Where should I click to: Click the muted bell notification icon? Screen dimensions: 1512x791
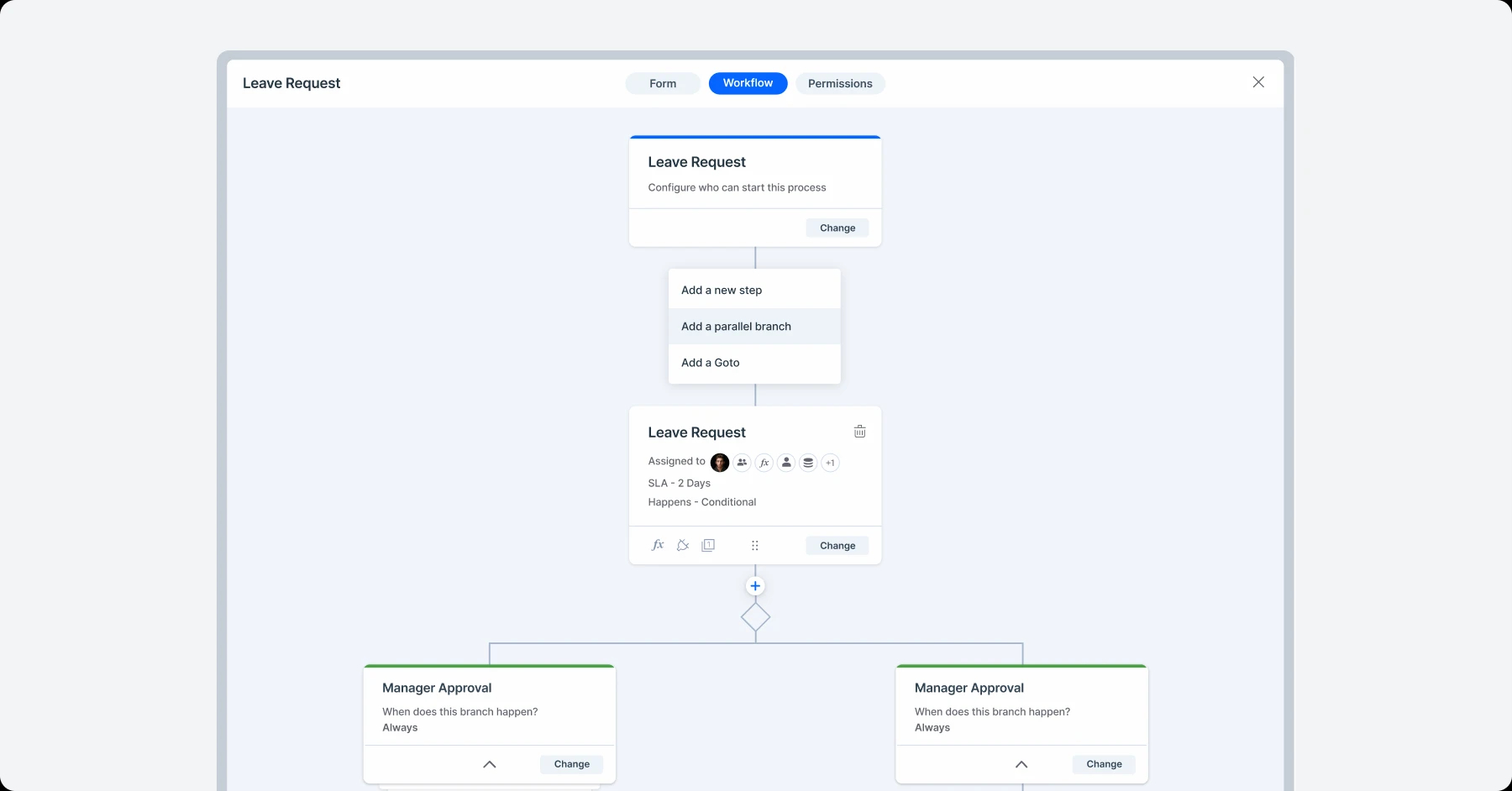pyautogui.click(x=683, y=545)
